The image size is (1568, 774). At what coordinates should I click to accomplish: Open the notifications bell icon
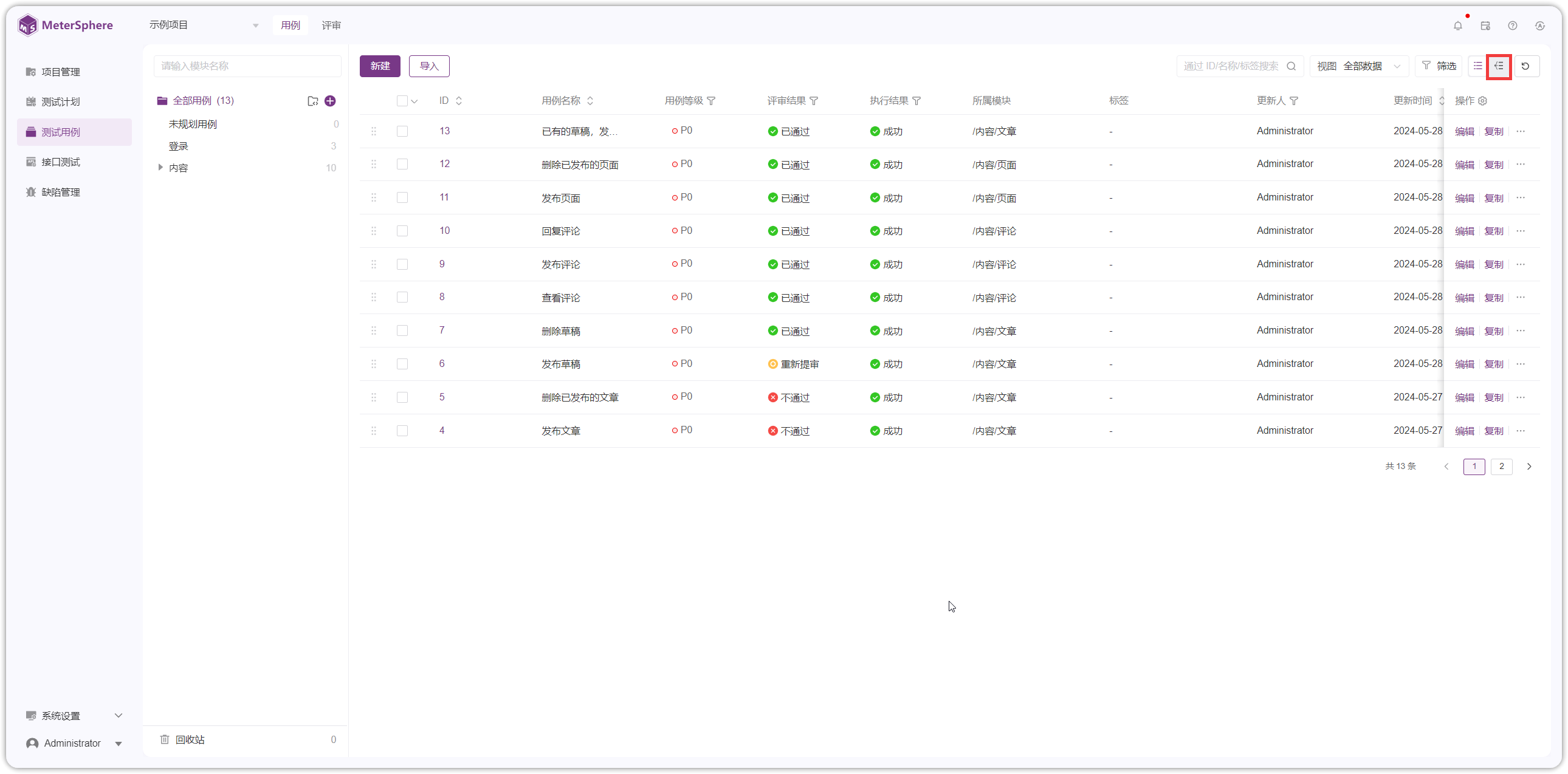(1457, 26)
